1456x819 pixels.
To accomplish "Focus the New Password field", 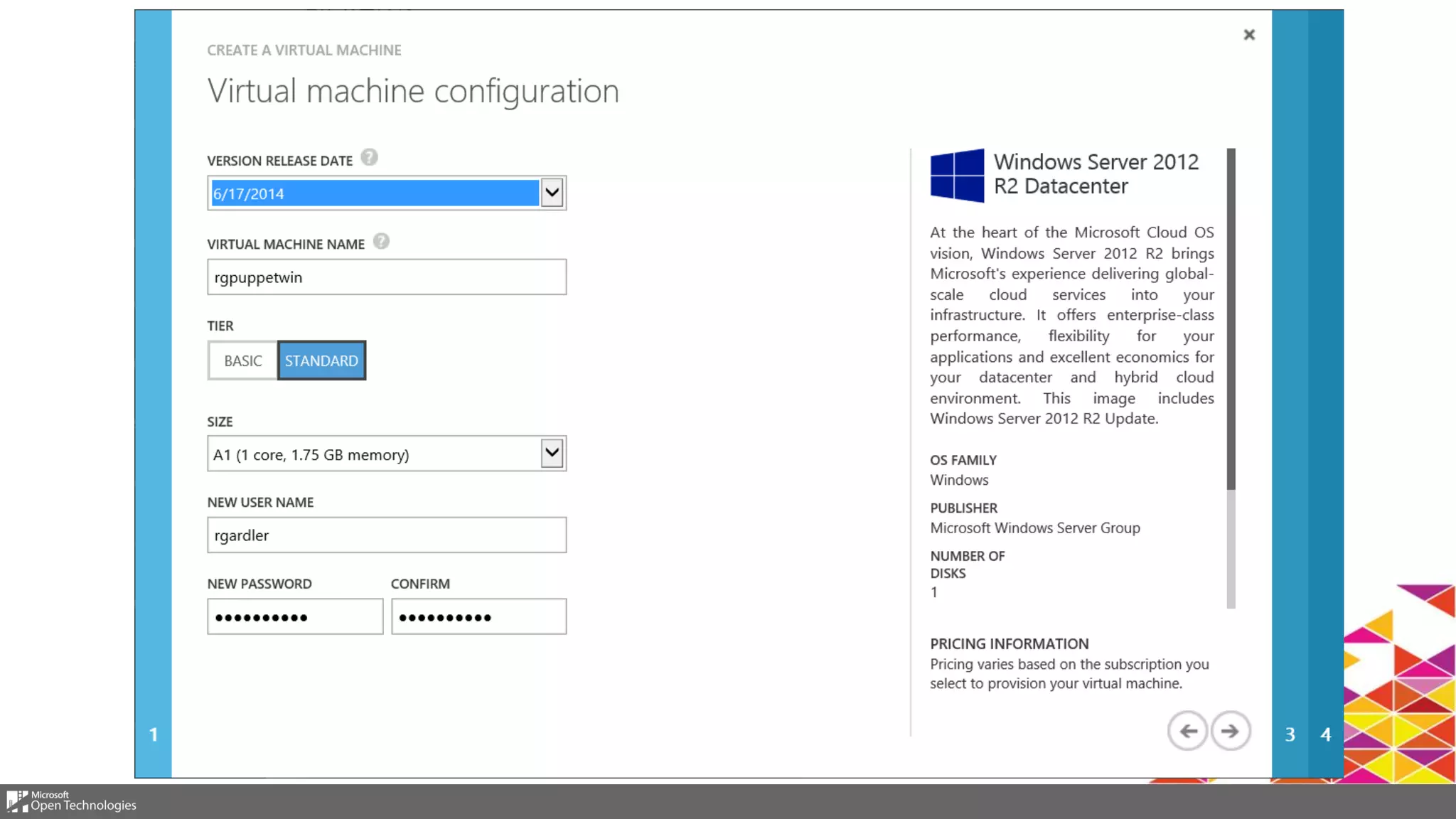I will point(295,616).
